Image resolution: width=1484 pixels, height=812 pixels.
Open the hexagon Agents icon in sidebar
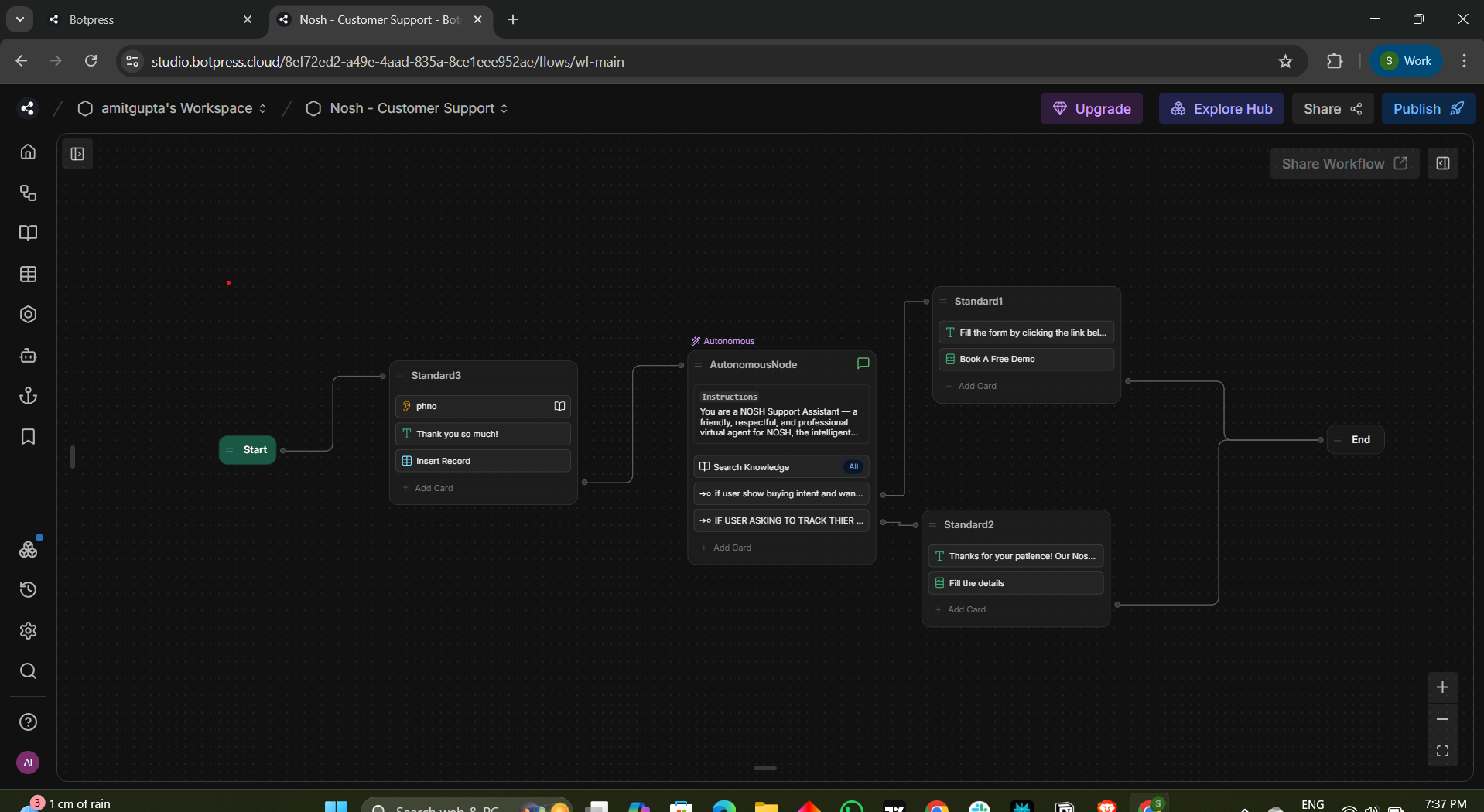(28, 315)
